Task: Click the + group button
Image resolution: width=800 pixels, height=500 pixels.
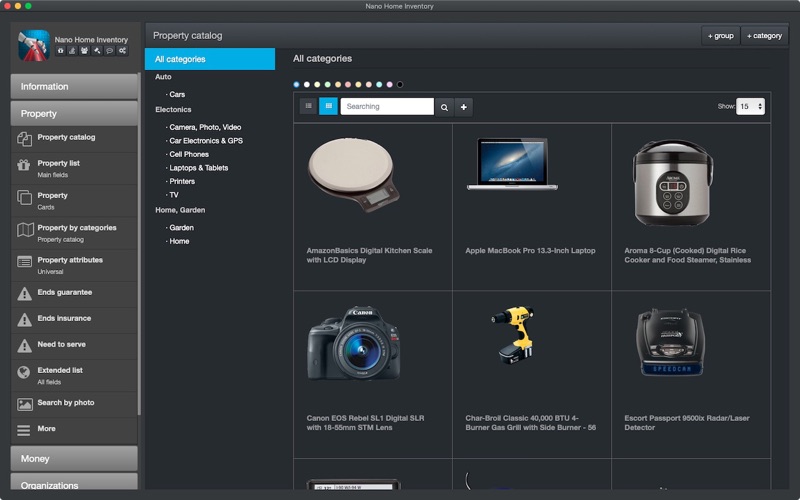Action: click(720, 36)
